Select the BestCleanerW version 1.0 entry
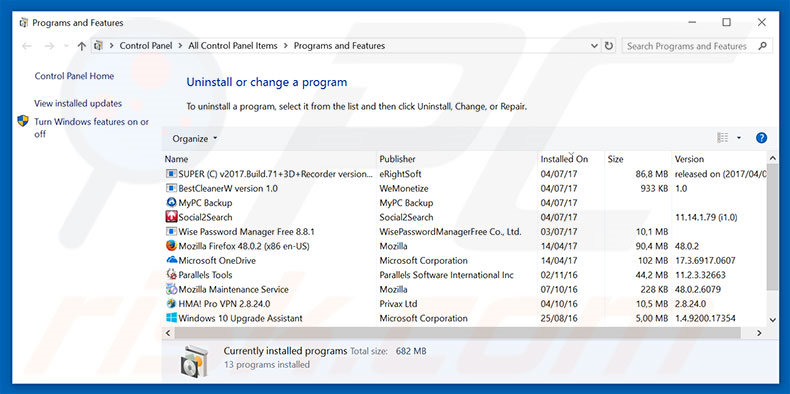Image resolution: width=790 pixels, height=394 pixels. click(228, 188)
